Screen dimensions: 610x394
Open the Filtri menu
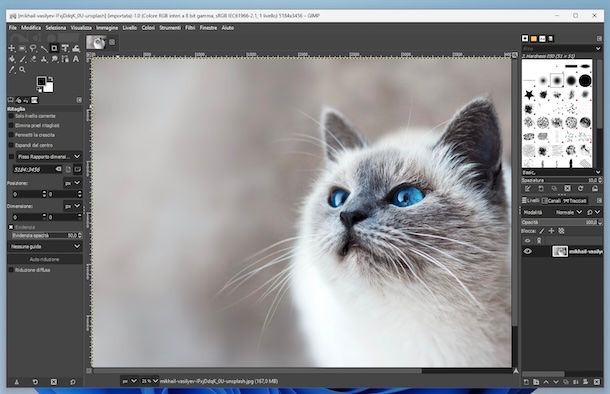pyautogui.click(x=190, y=28)
